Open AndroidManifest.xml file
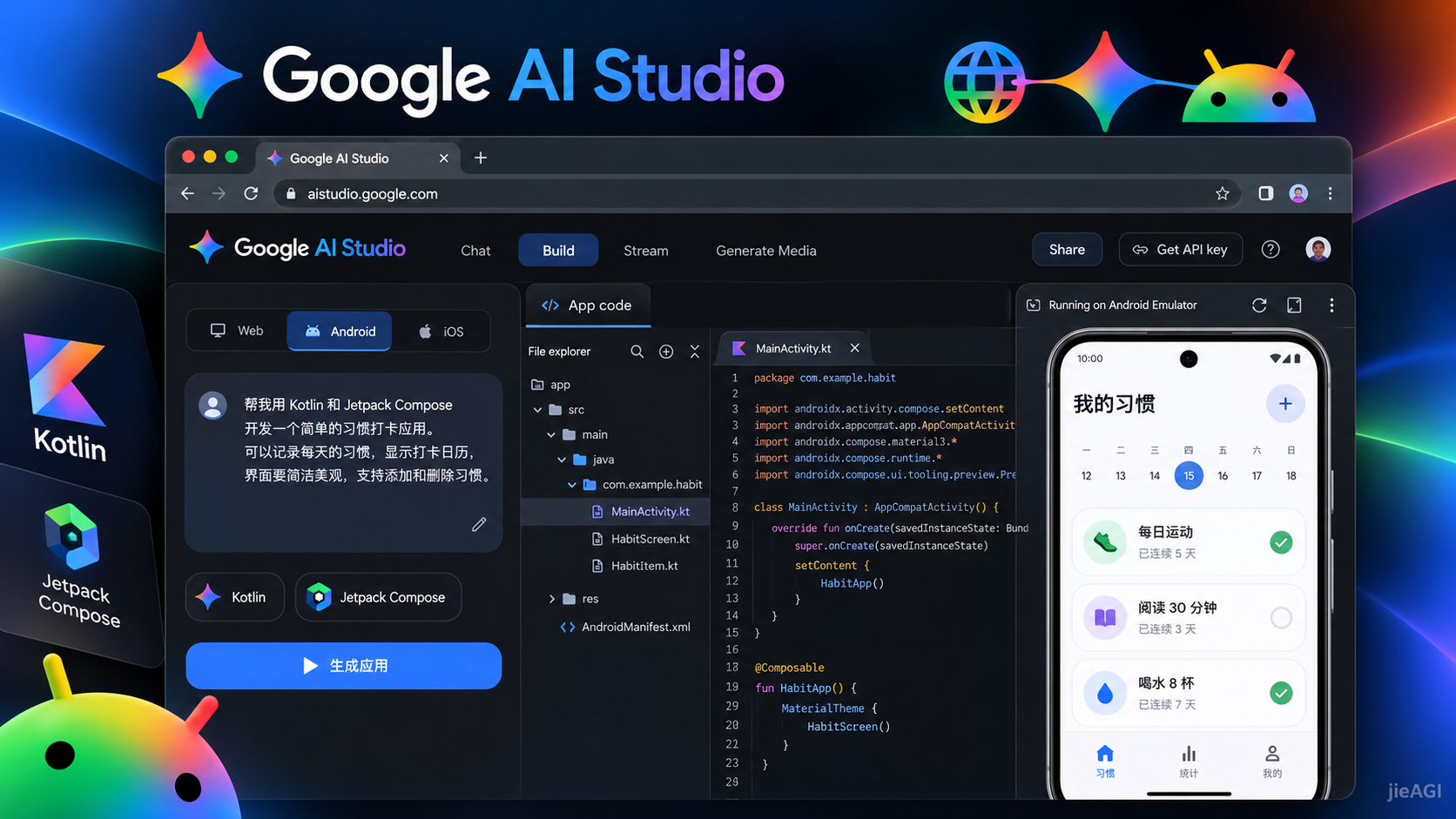The height and width of the screenshot is (819, 1456). pos(625,627)
